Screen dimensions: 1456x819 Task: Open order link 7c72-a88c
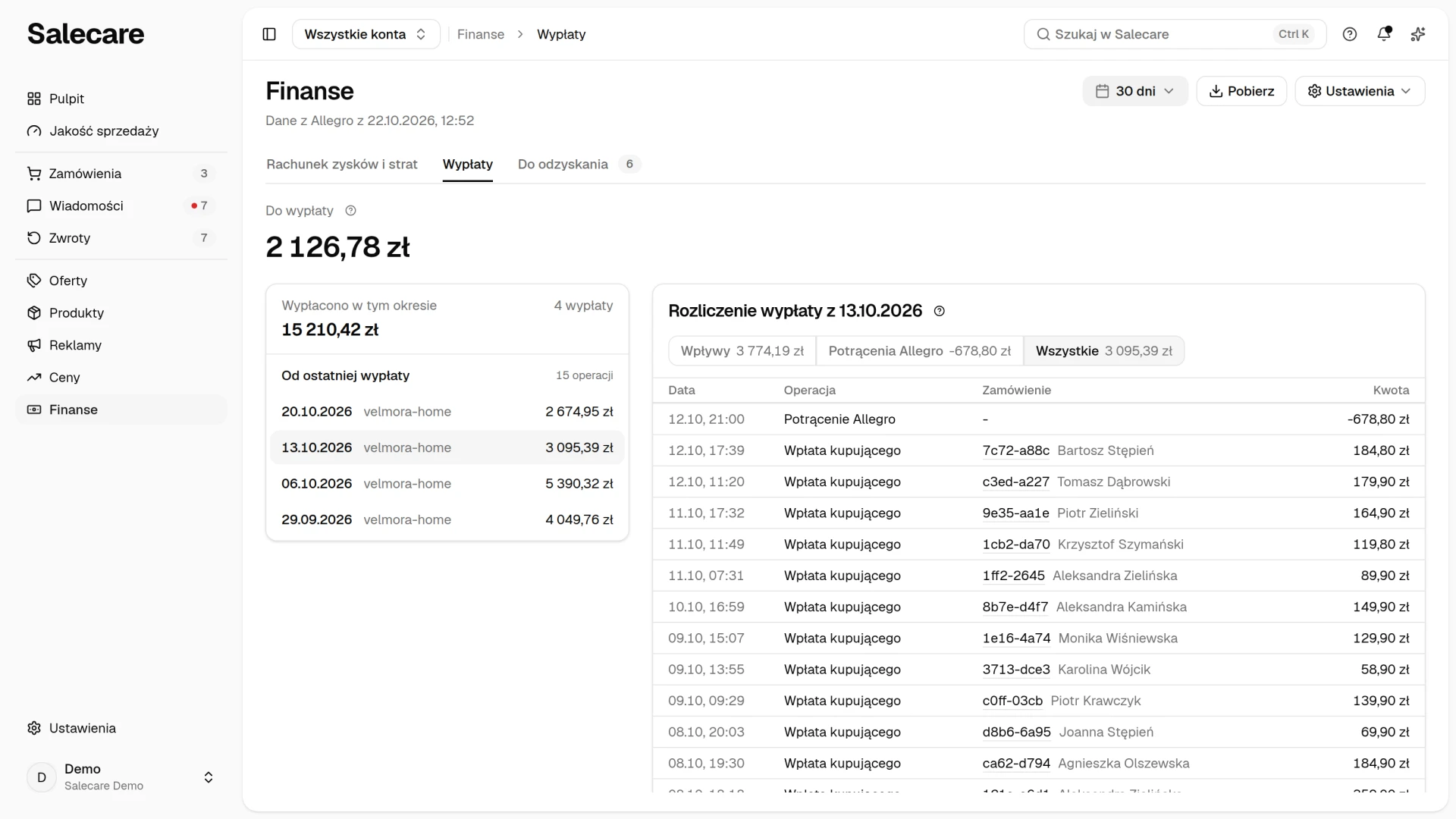pos(1016,450)
